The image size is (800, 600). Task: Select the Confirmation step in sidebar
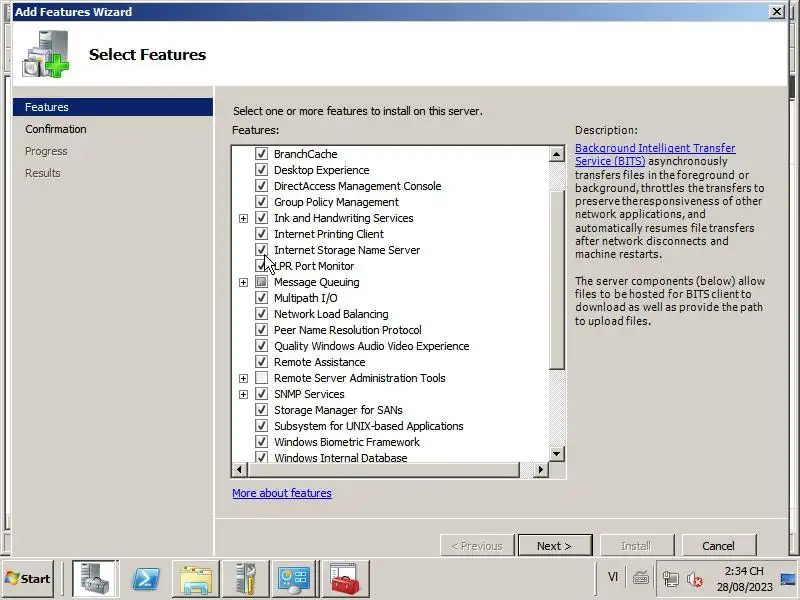point(56,129)
